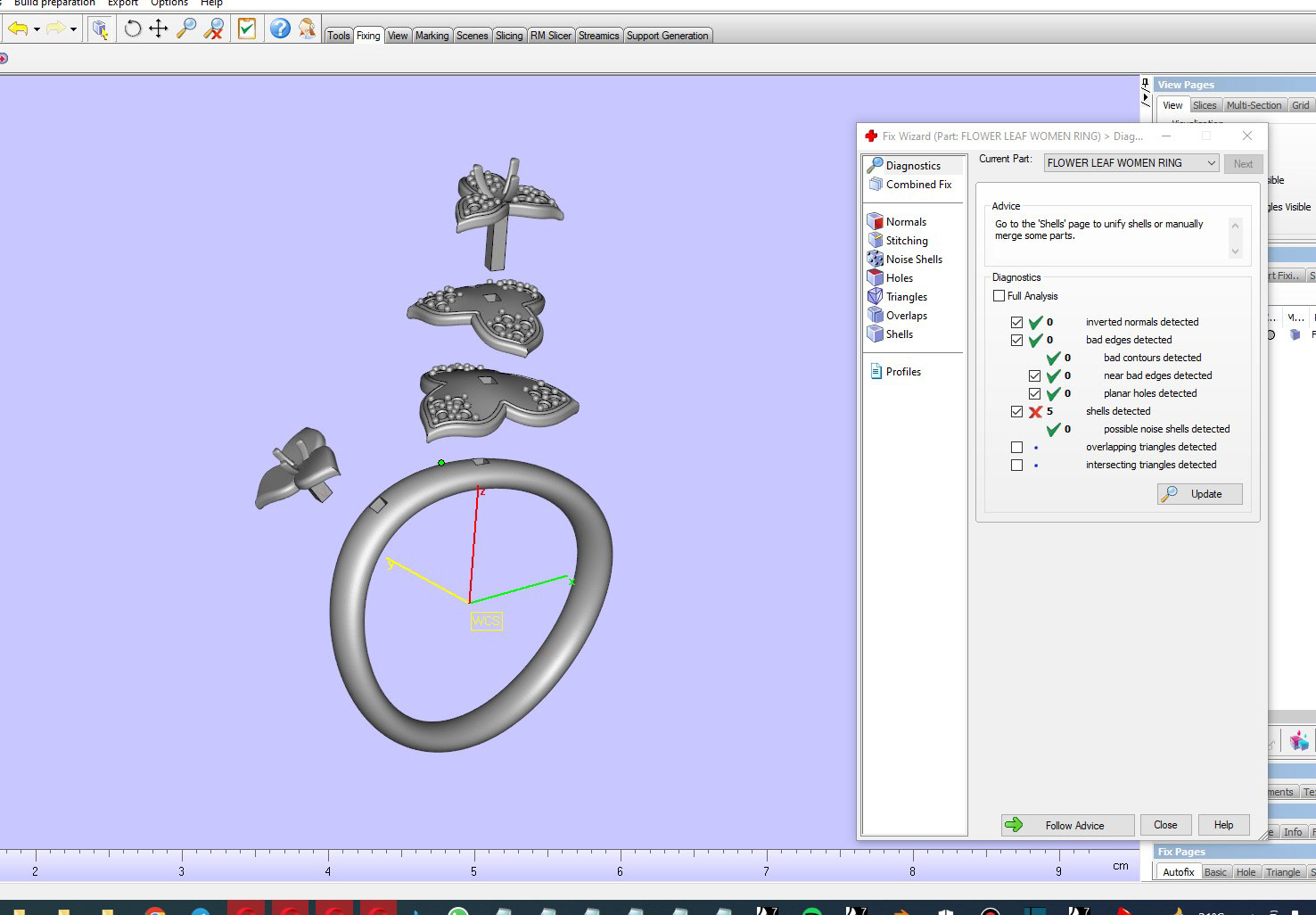1316x915 pixels.
Task: Open the Support Generation tab
Action: pyautogui.click(x=667, y=36)
